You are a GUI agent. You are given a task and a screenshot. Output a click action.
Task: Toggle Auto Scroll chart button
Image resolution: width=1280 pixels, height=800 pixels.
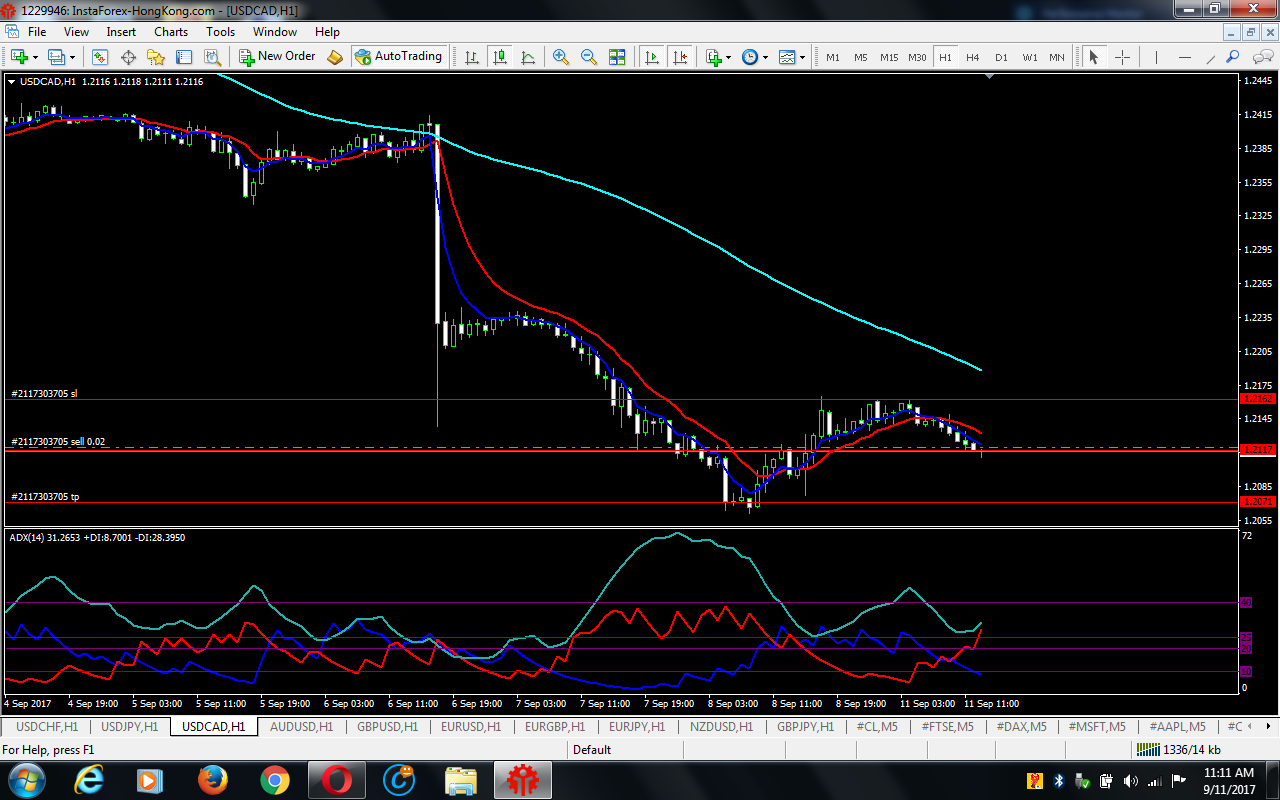[652, 57]
